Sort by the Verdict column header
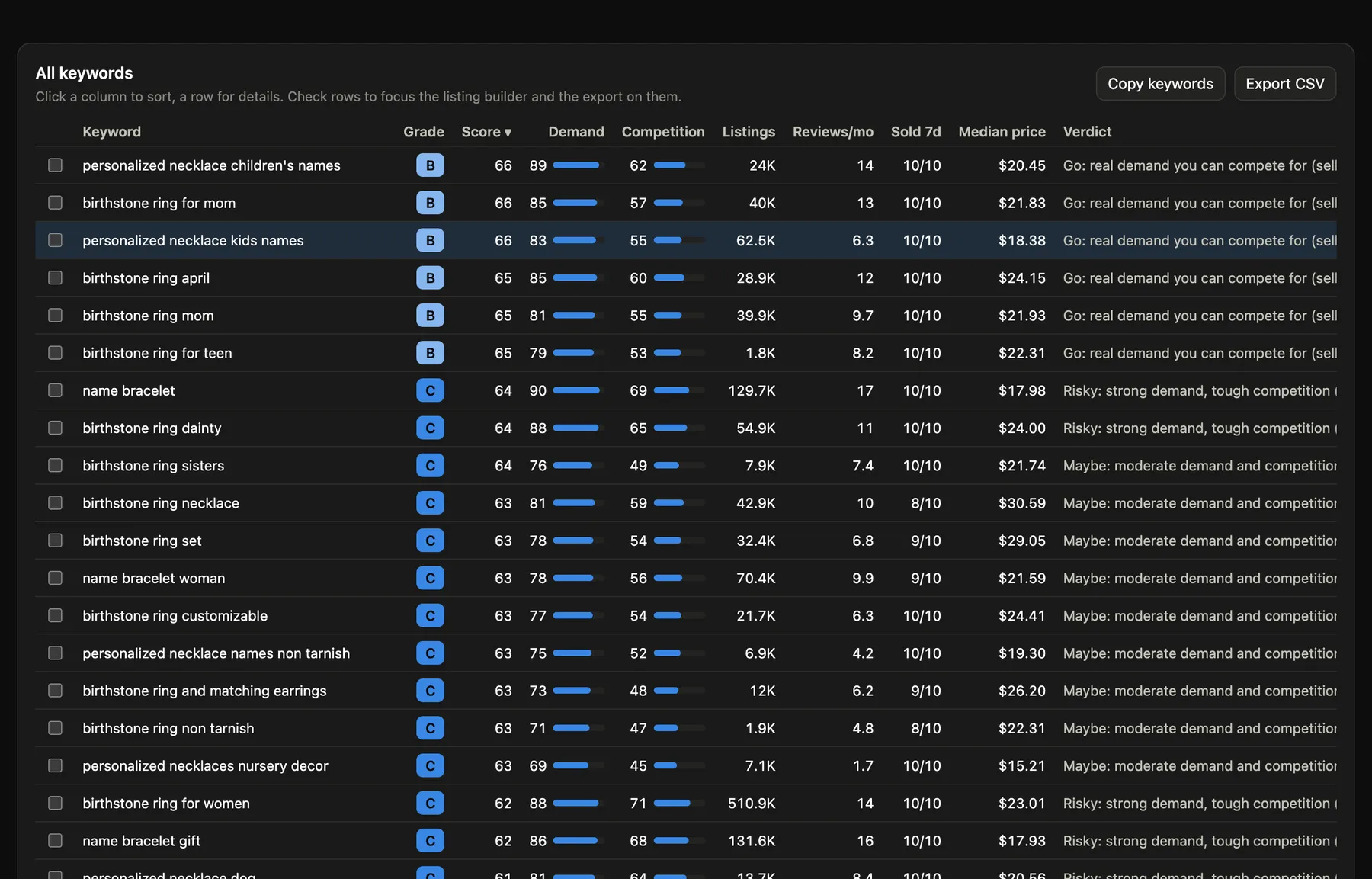This screenshot has height=879, width=1372. [x=1087, y=132]
